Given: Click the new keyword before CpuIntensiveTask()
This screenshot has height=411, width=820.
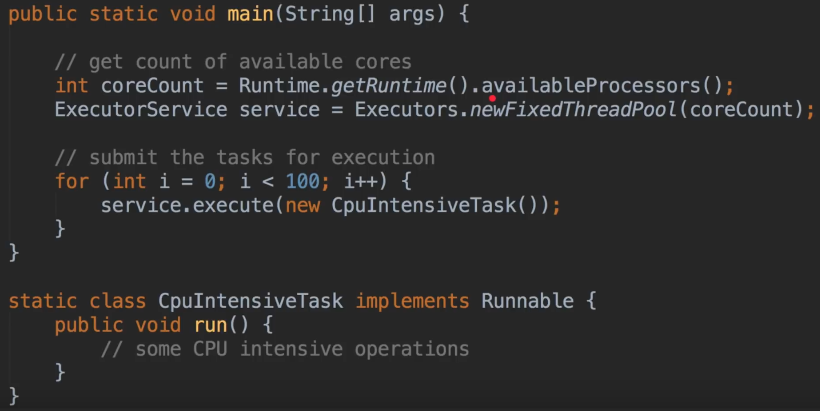Looking at the screenshot, I should point(303,205).
